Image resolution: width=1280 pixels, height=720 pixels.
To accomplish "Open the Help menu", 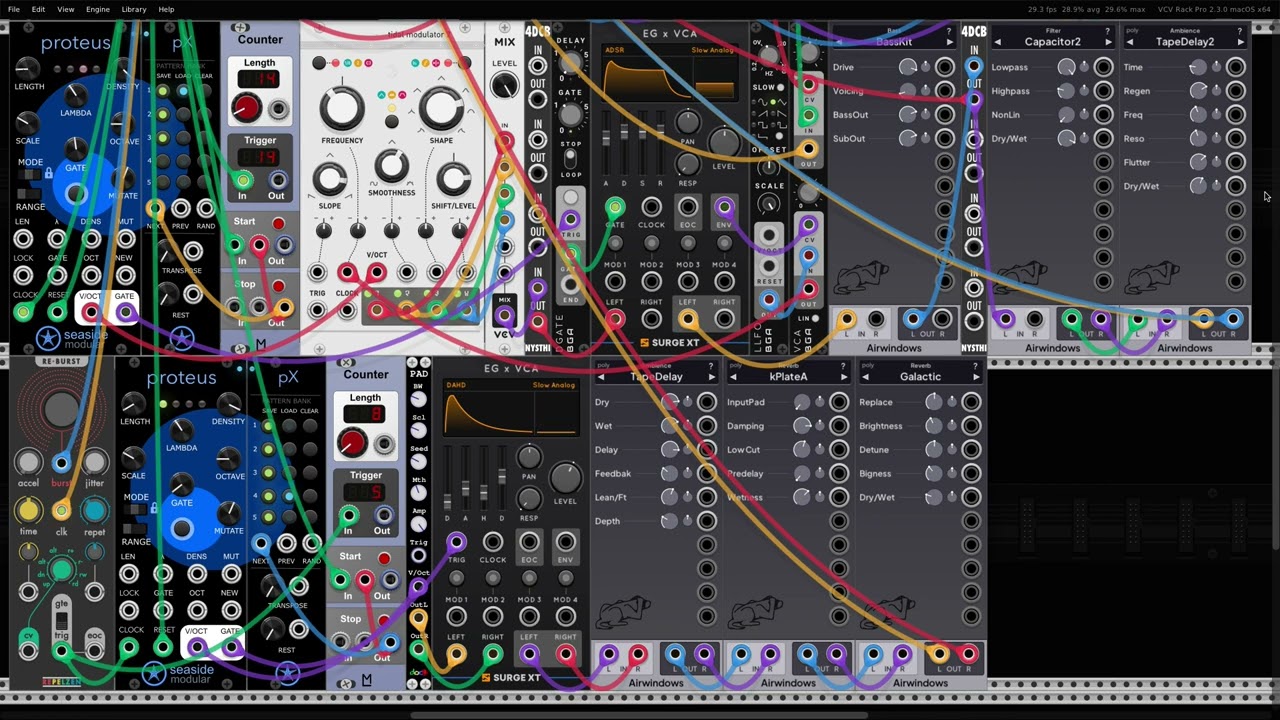I will coord(166,9).
